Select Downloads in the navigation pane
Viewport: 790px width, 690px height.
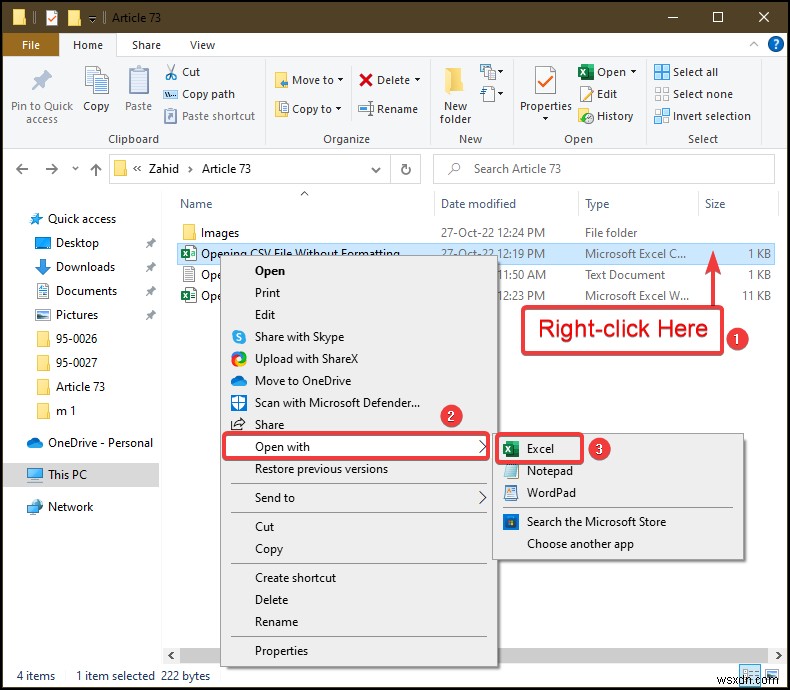point(85,267)
